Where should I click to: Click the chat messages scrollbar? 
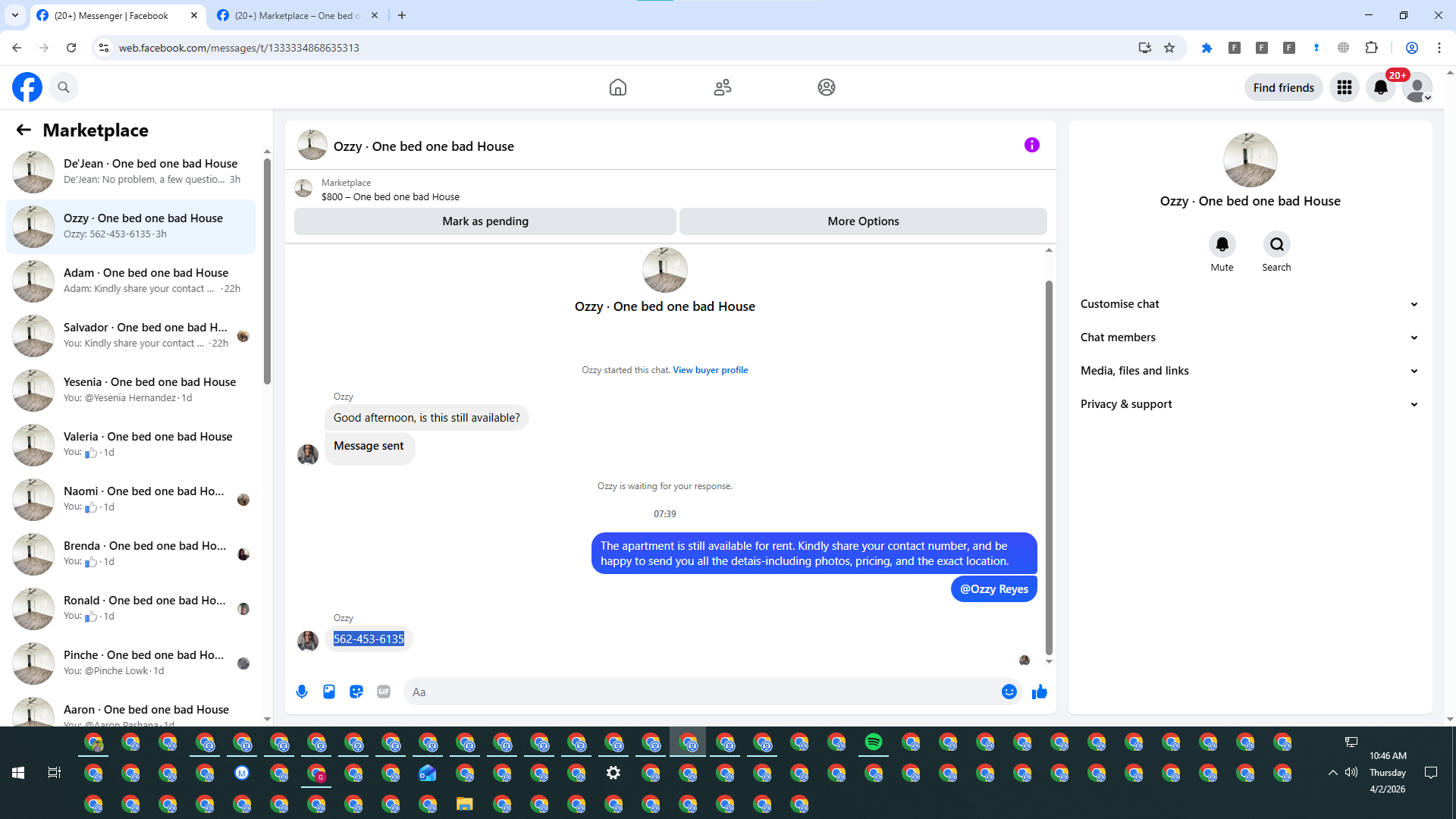tap(1049, 466)
